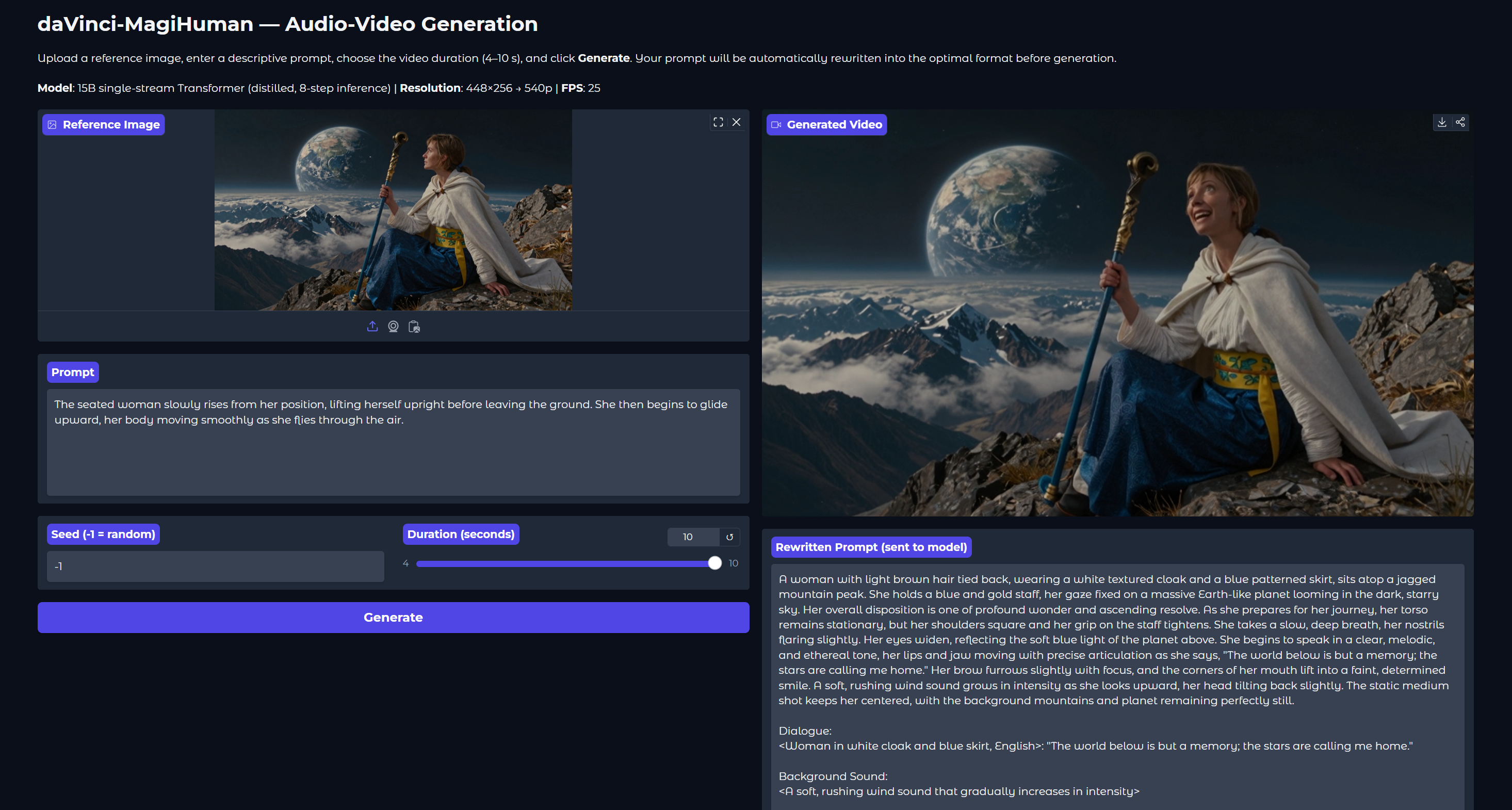This screenshot has height=810, width=1512.
Task: Click the Duration (seconds) label
Action: (461, 534)
